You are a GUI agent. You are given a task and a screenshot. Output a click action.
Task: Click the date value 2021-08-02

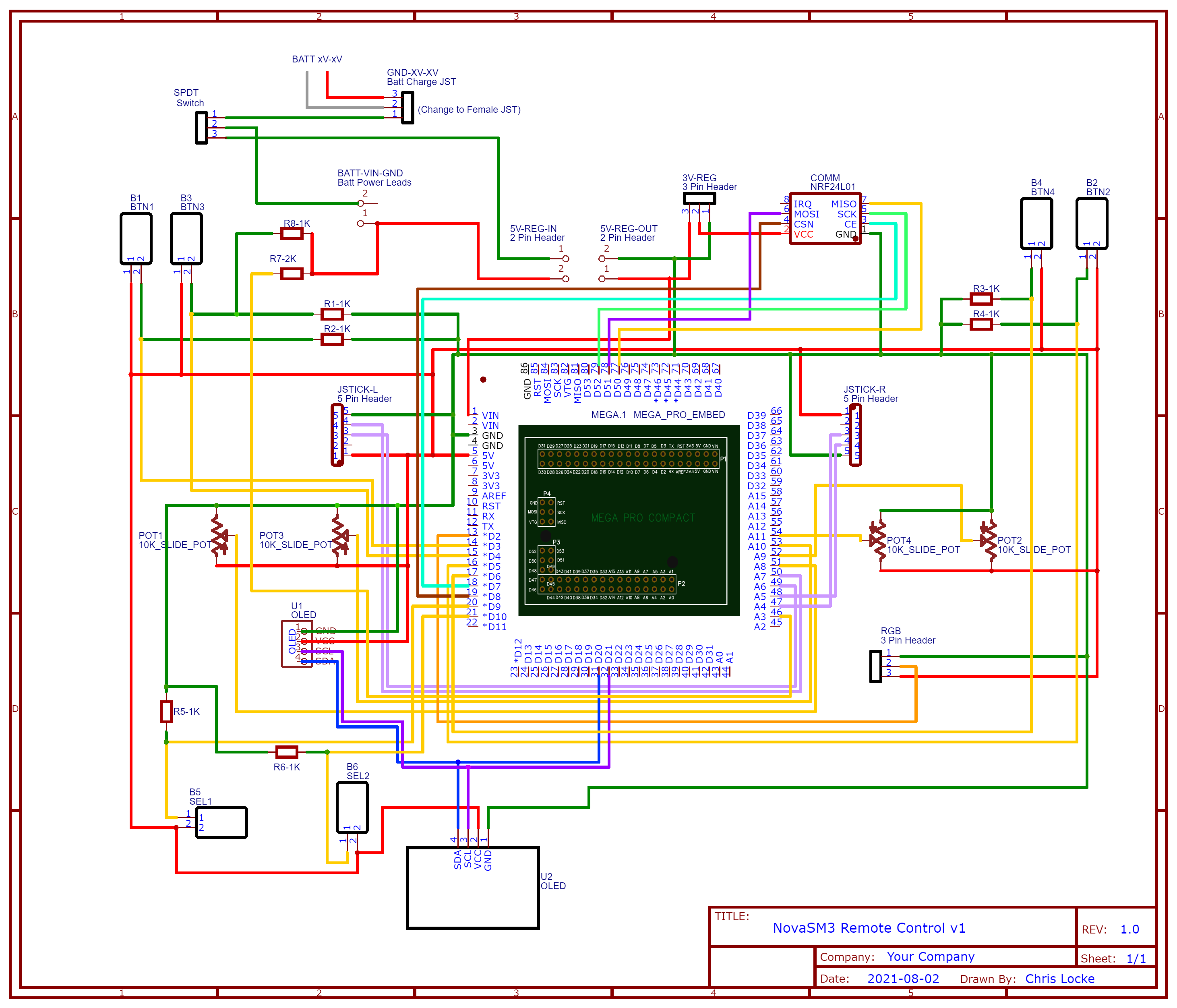[x=903, y=979]
